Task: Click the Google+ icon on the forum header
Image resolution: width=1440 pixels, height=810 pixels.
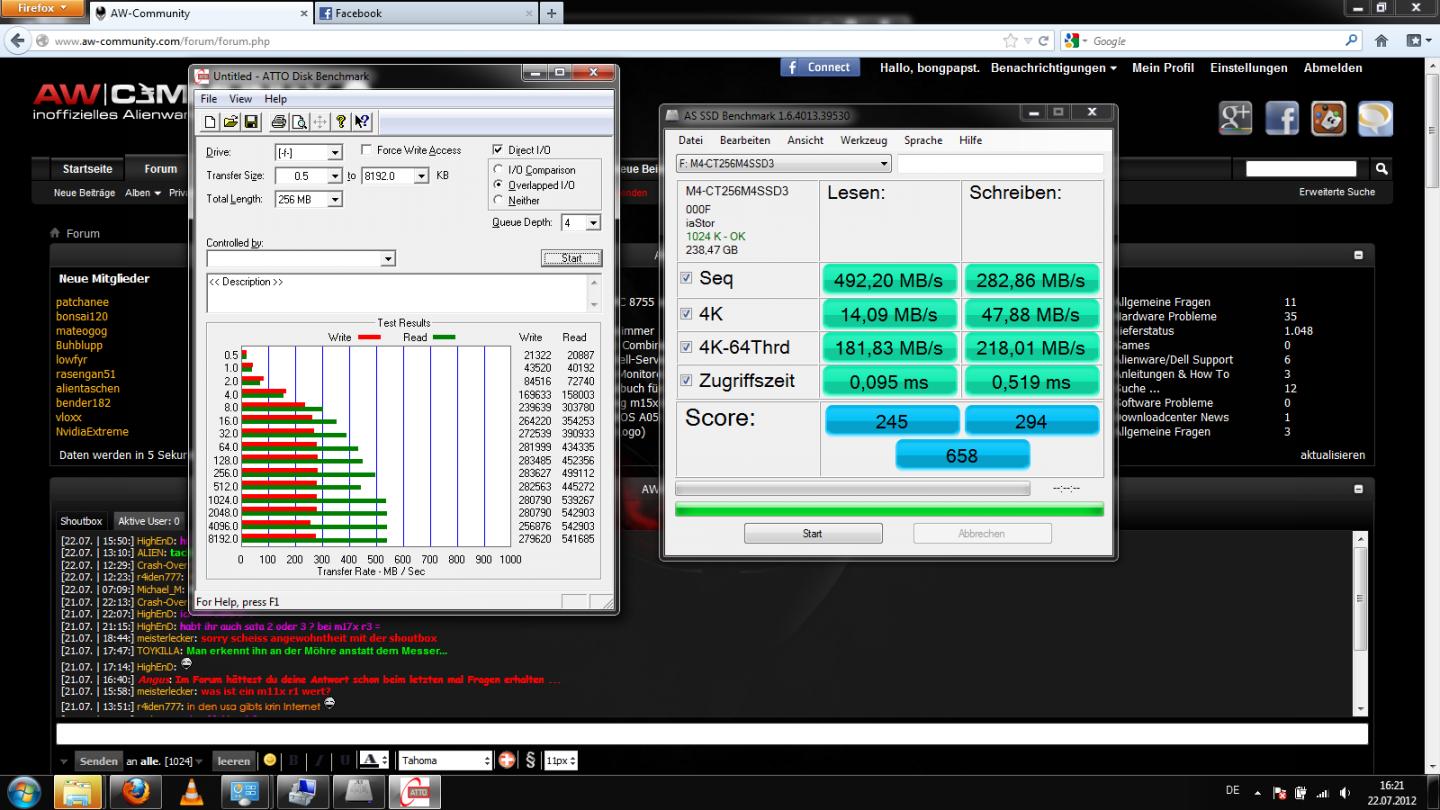Action: tap(1235, 118)
